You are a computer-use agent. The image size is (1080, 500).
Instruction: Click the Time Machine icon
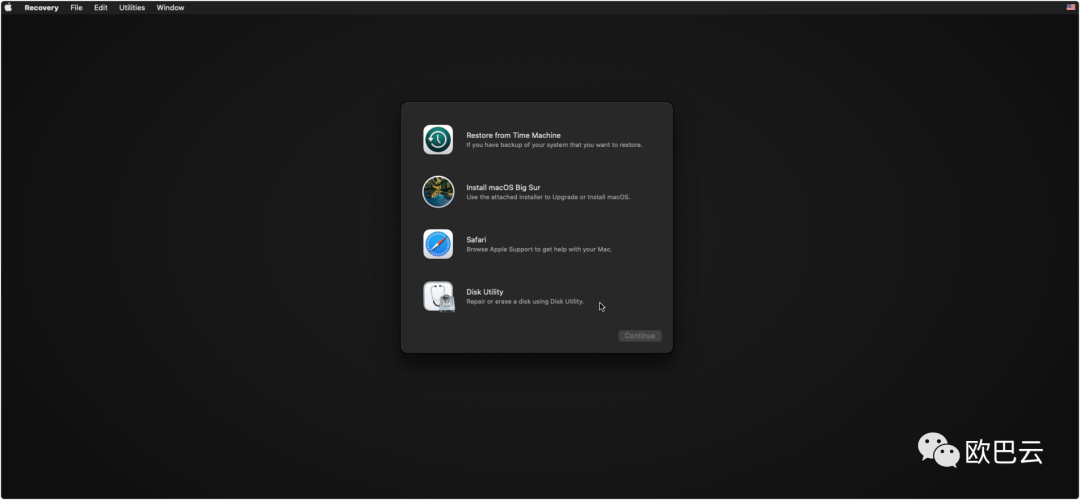438,140
